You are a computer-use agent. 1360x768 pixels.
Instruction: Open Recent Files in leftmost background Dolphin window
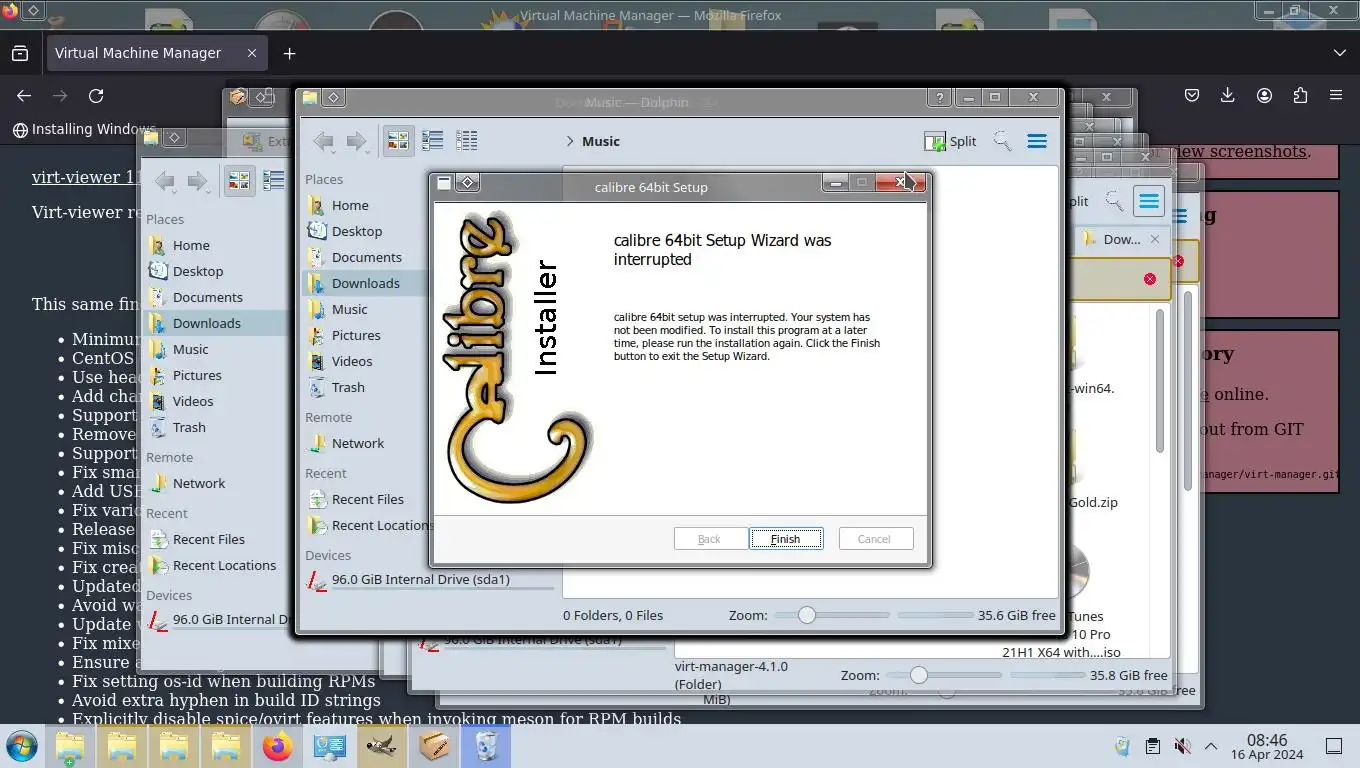tap(208, 539)
